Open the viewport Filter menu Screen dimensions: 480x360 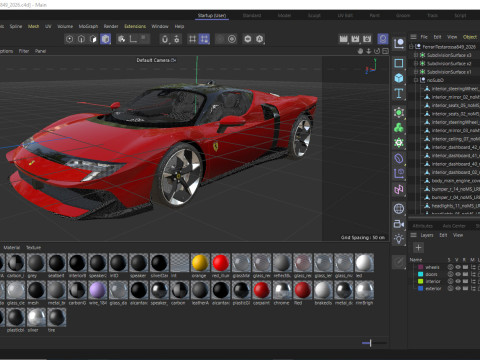(24, 51)
